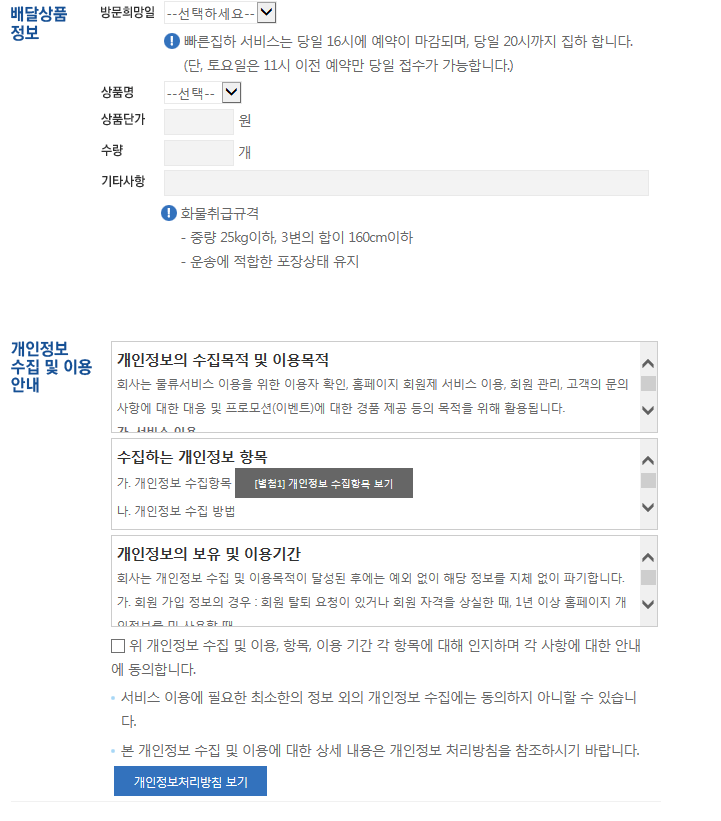Image resolution: width=721 pixels, height=821 pixels.
Task: Click up arrow in 수집하는 개인정보 항목 box
Action: [x=648, y=460]
